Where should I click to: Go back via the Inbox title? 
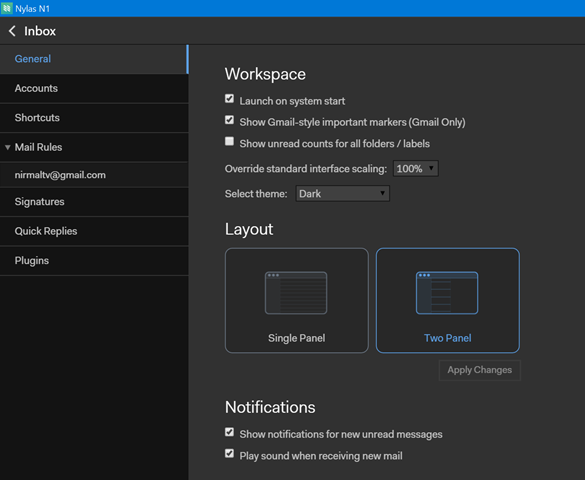(x=40, y=31)
